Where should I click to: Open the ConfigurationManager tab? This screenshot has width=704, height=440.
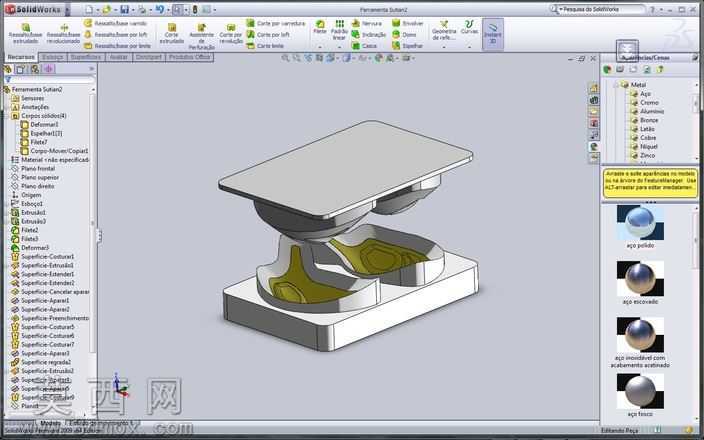click(x=35, y=69)
